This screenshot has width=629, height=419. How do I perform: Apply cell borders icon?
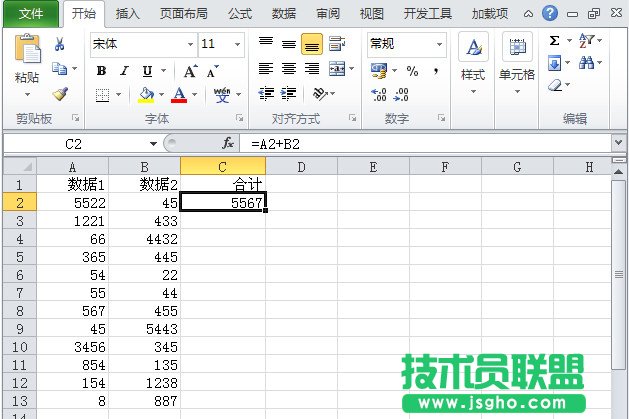102,95
